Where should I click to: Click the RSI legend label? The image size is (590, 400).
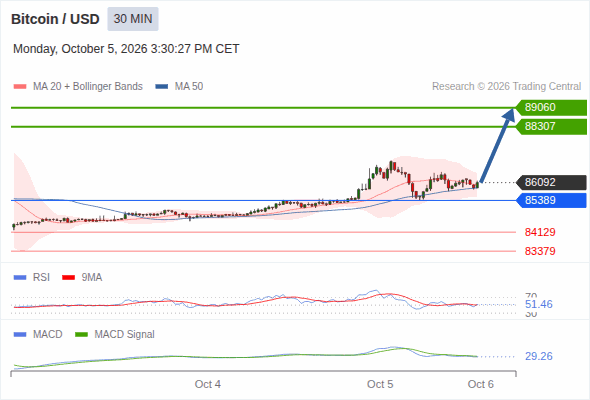coord(41,277)
